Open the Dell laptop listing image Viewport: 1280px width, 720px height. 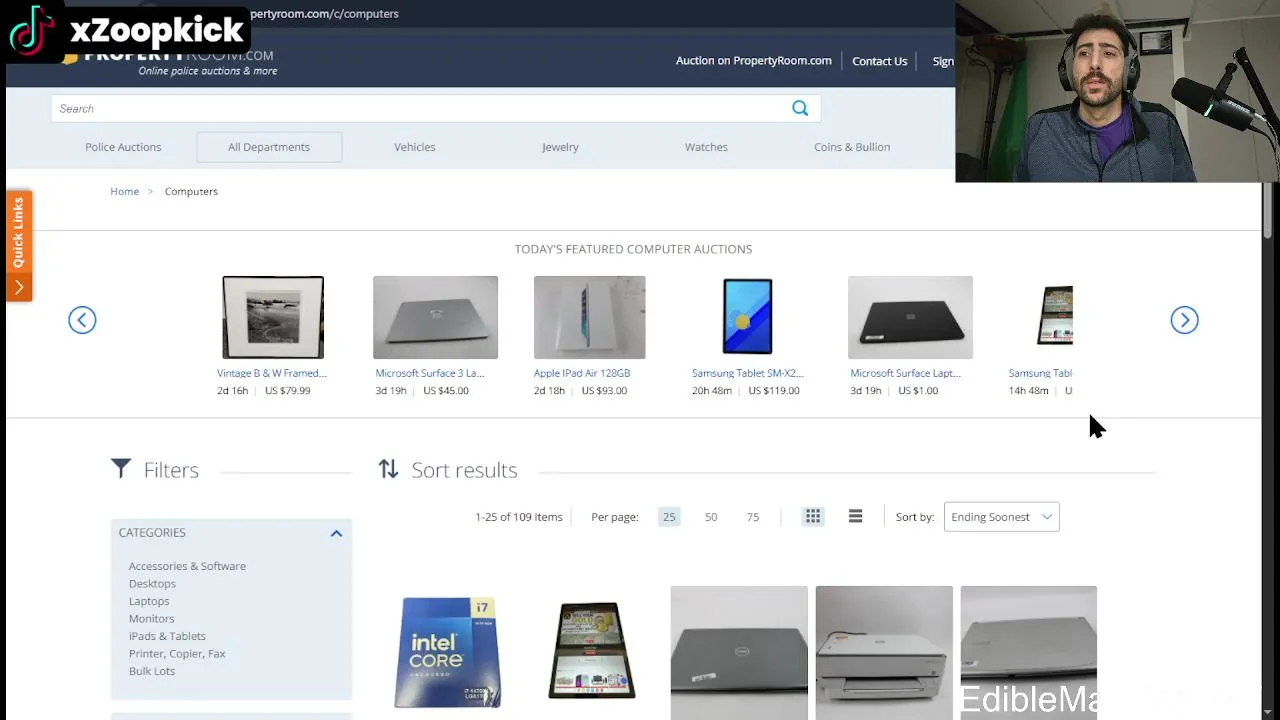[x=739, y=652]
